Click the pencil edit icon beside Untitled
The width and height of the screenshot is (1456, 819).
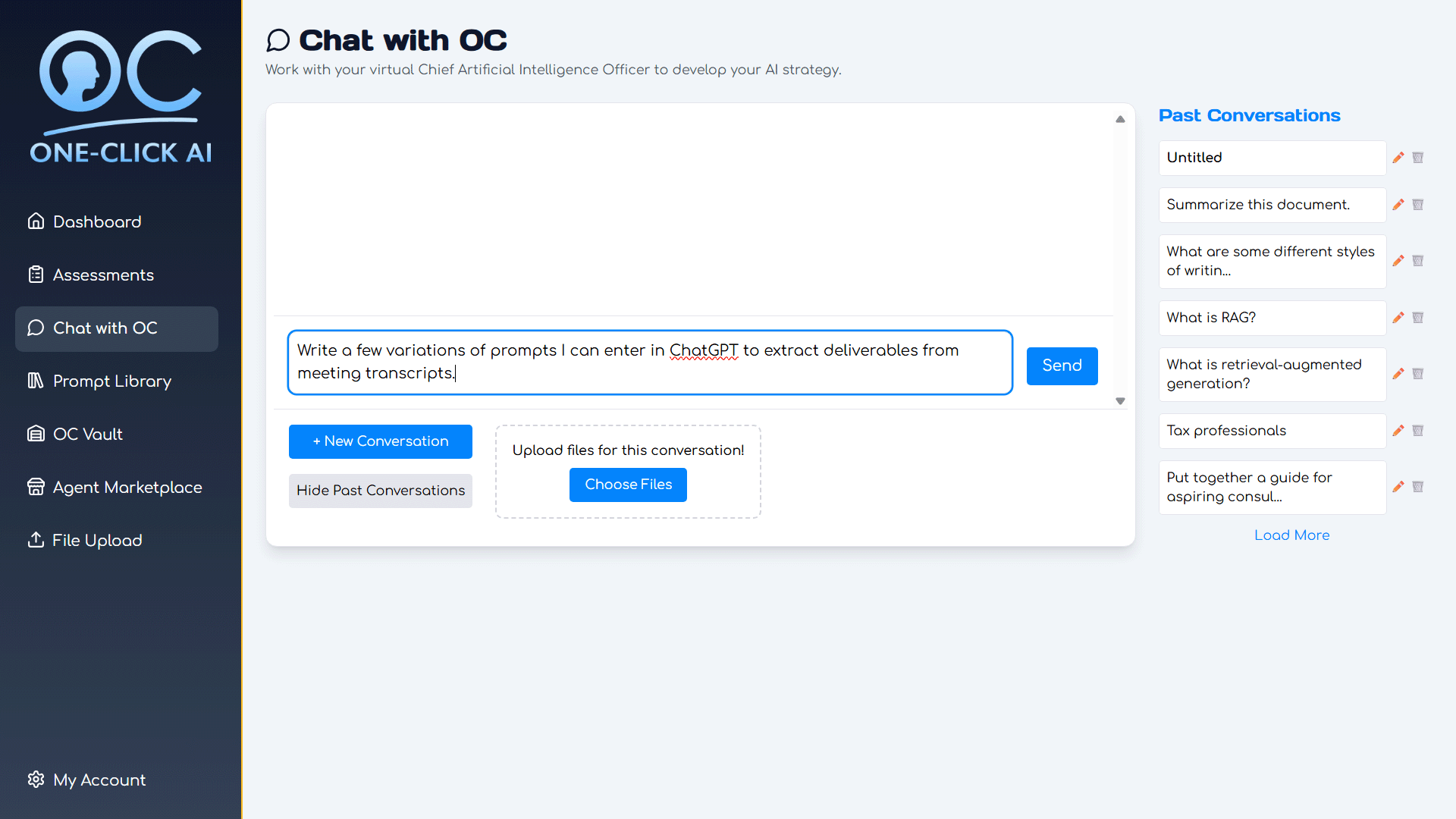(1398, 158)
